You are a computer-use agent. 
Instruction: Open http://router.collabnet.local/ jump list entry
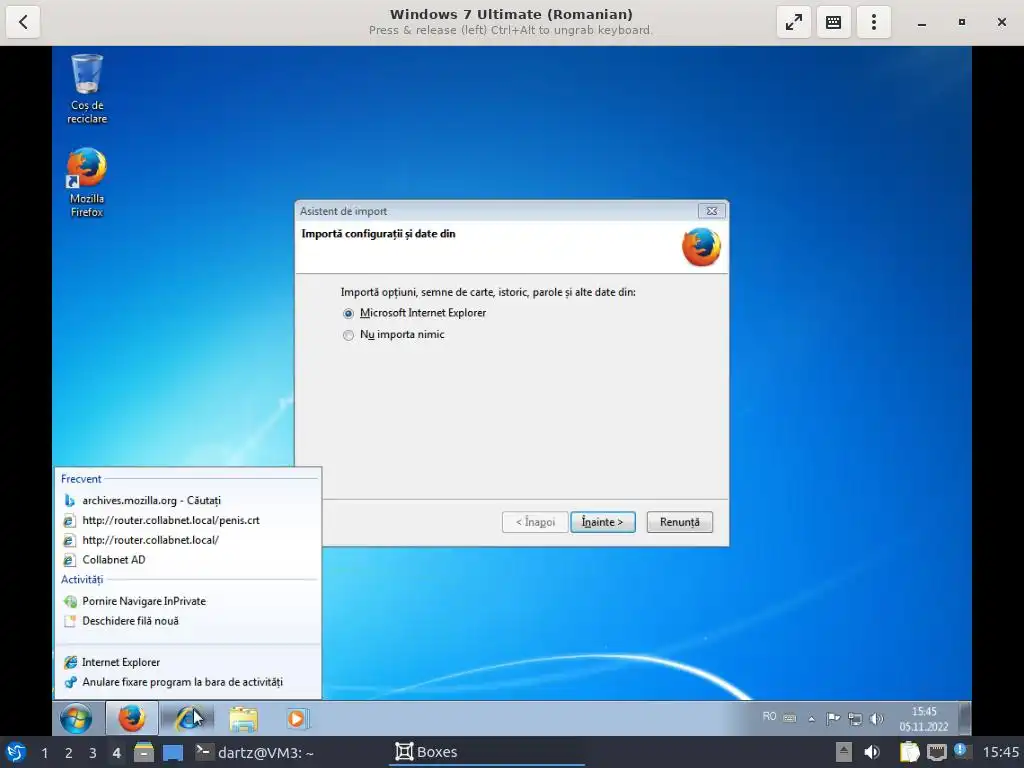point(188,540)
